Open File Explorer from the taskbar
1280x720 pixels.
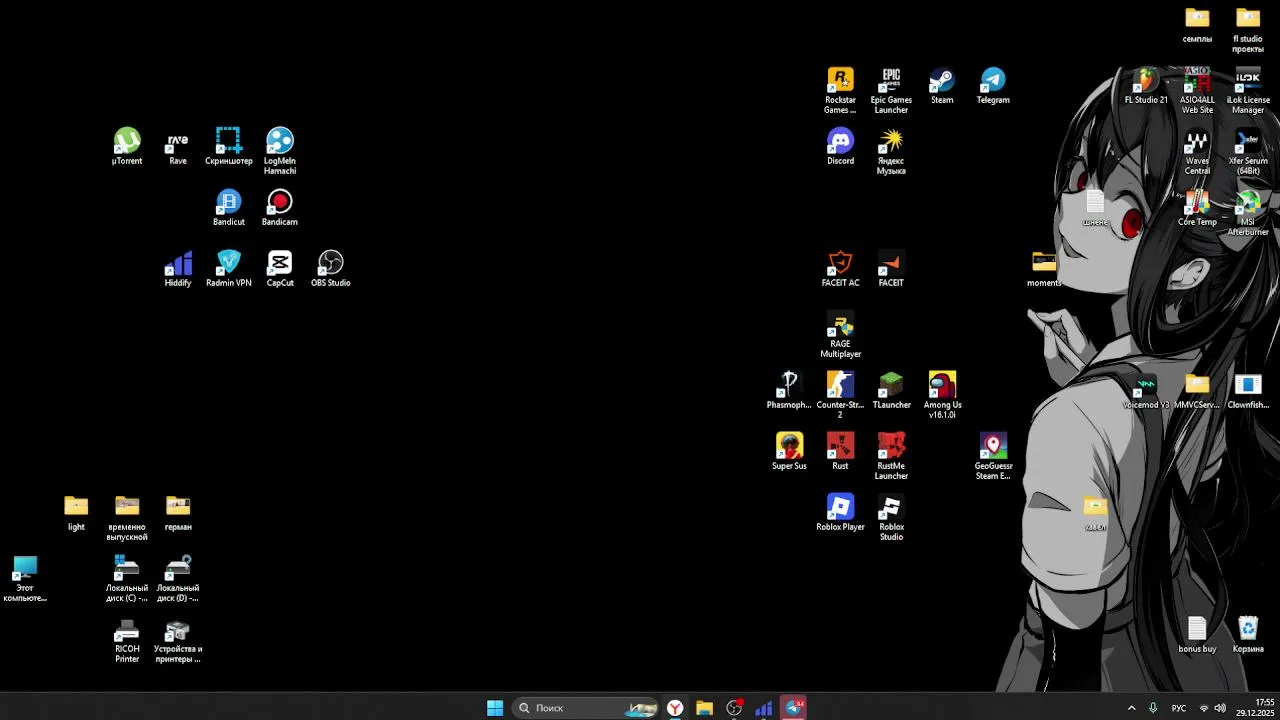click(705, 708)
